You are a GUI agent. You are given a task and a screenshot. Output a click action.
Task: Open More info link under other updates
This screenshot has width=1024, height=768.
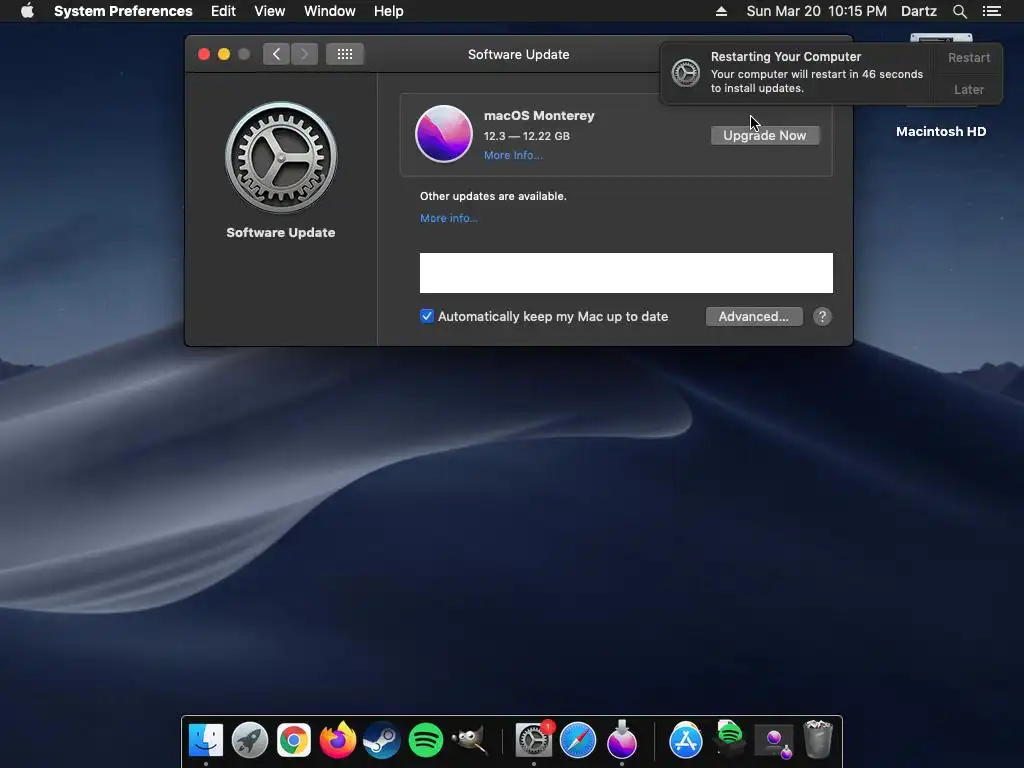[x=449, y=218]
